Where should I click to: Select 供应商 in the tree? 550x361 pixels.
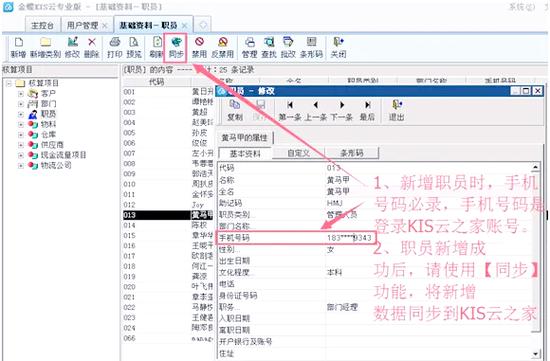click(52, 145)
